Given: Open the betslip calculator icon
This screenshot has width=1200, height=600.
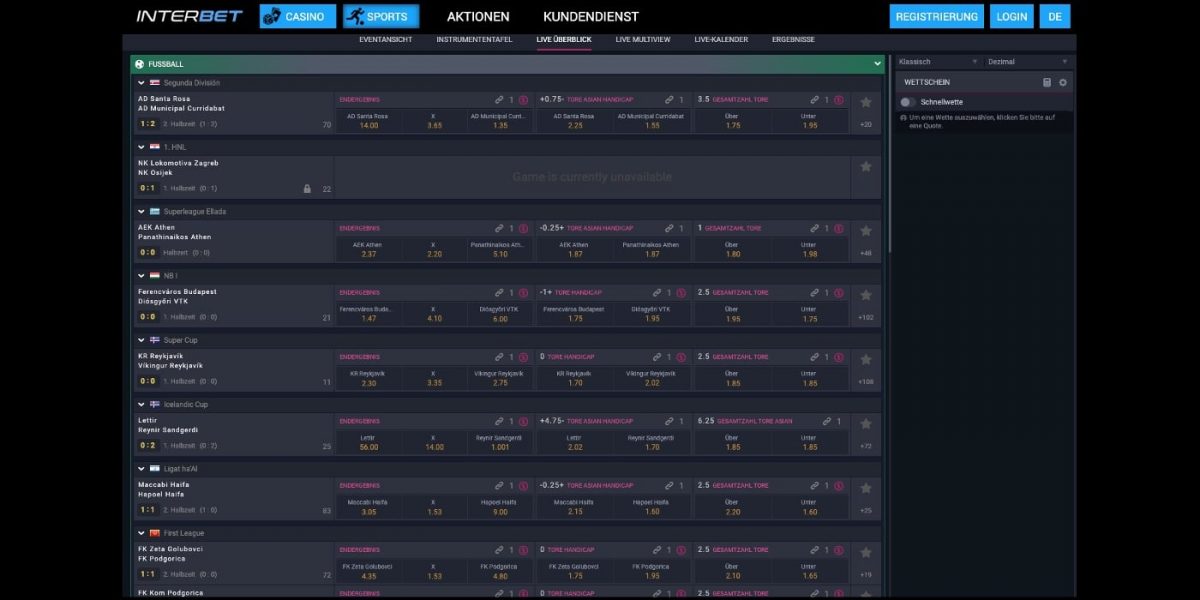Looking at the screenshot, I should 1047,82.
